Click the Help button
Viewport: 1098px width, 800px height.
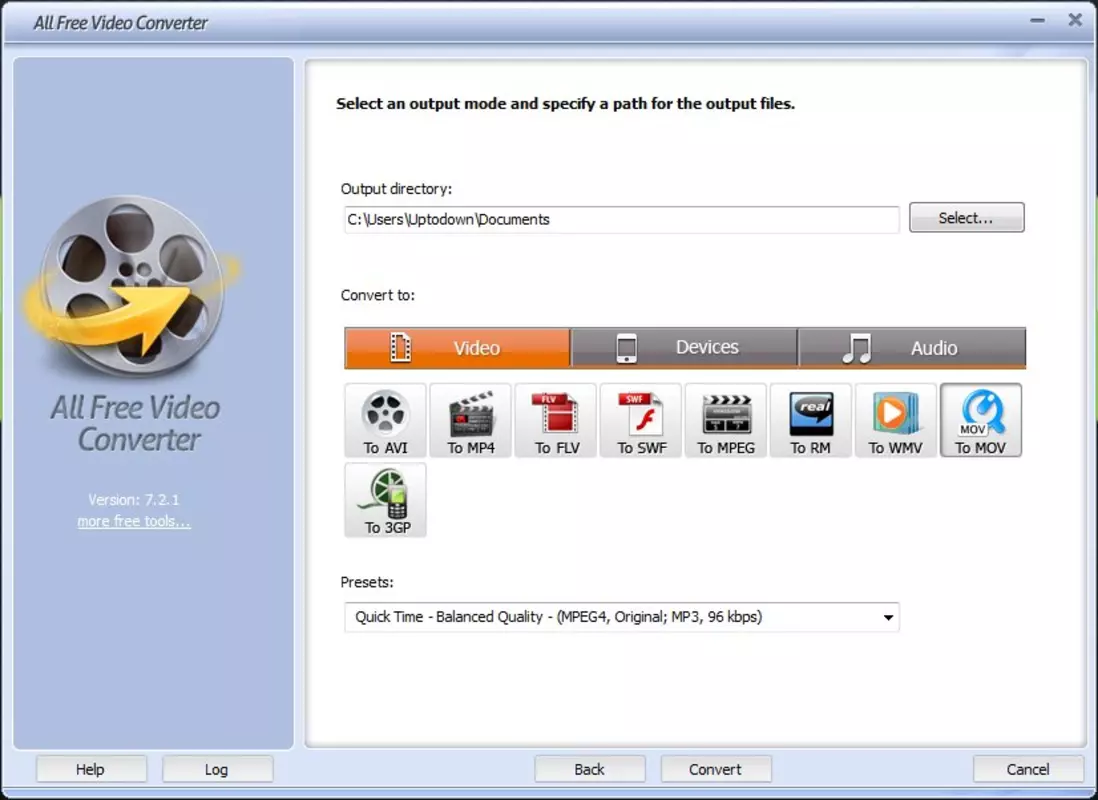click(x=91, y=769)
